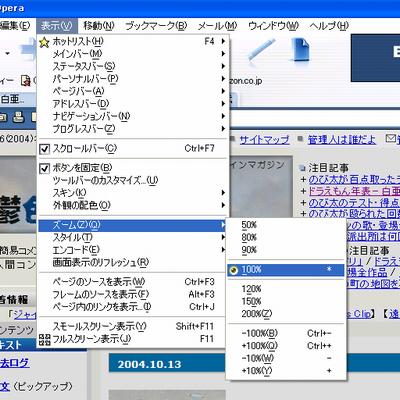Choose 画面表示のリフレッシュ
Screen dimensions: 400x400
[x=133, y=263]
